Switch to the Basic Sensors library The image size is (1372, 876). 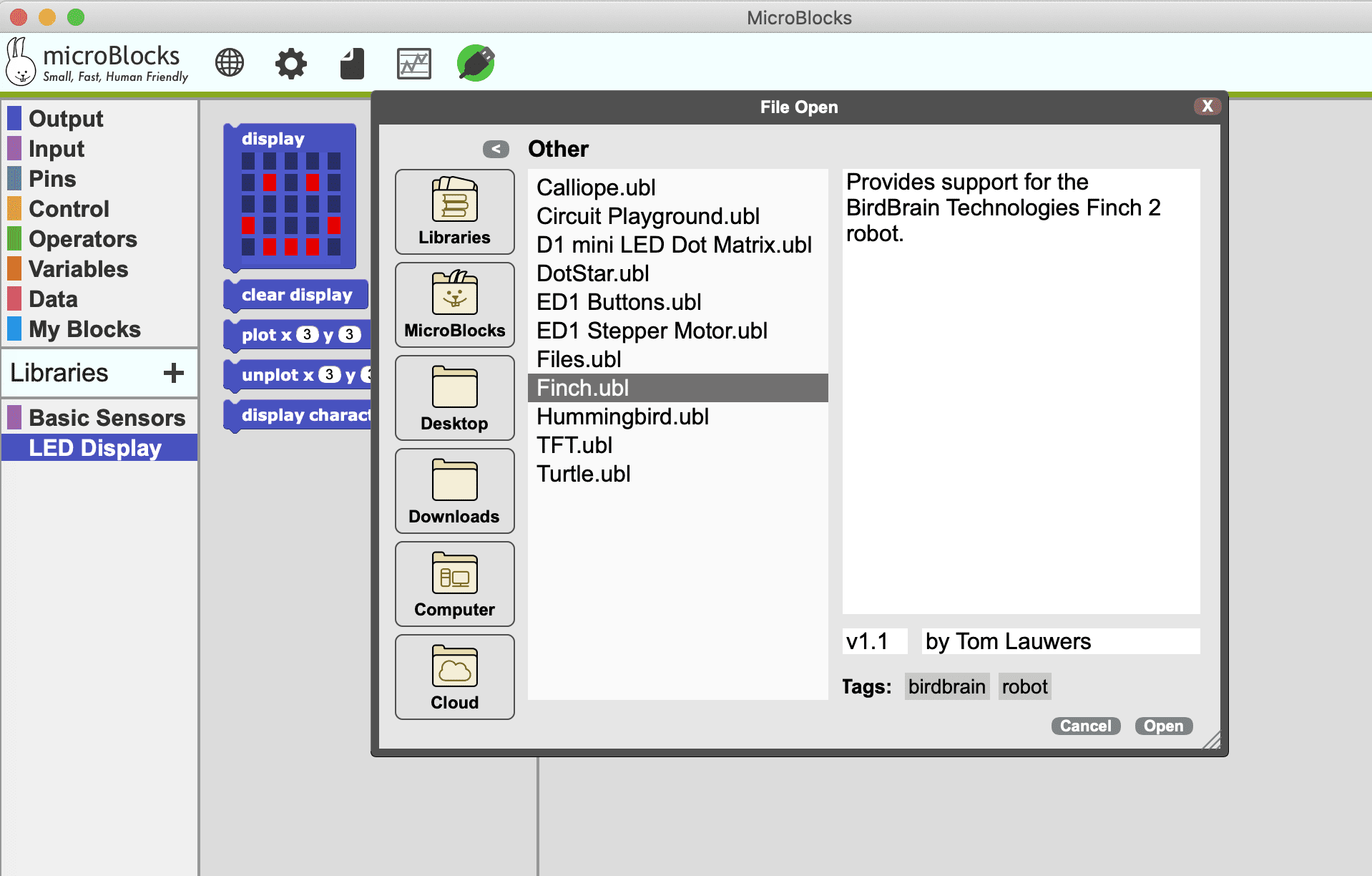(x=107, y=418)
